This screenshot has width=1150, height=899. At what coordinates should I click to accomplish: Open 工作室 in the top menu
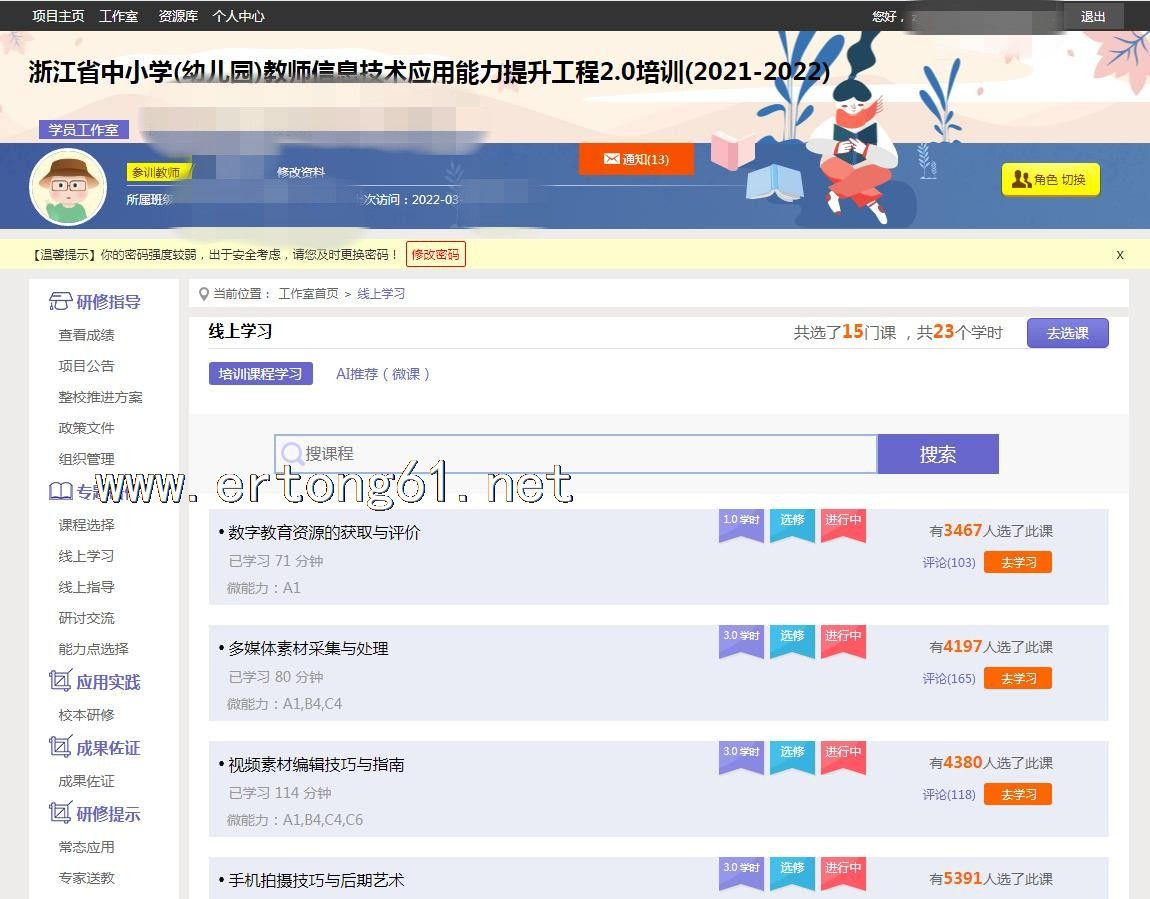point(118,16)
